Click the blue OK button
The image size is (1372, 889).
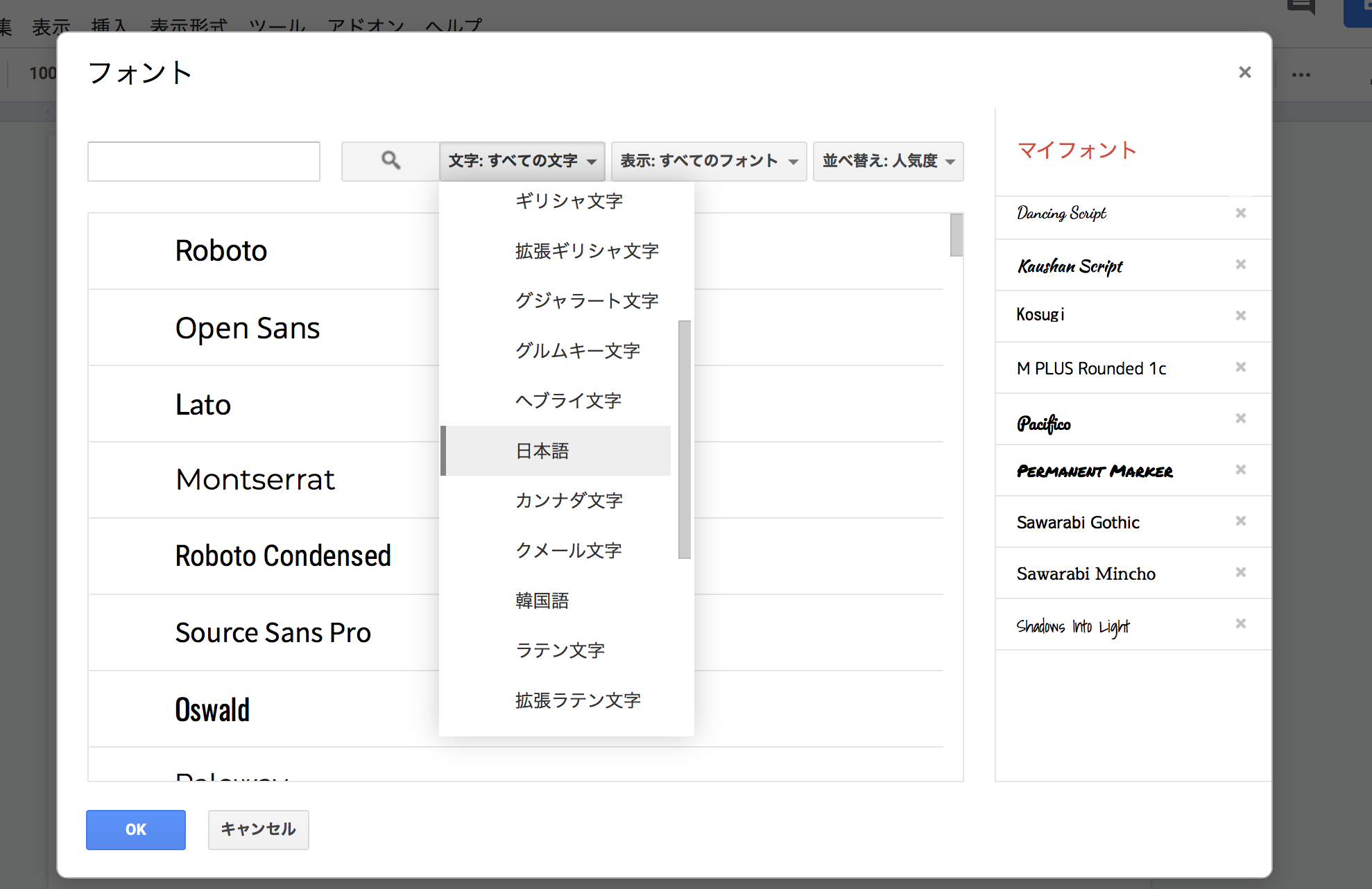point(136,829)
